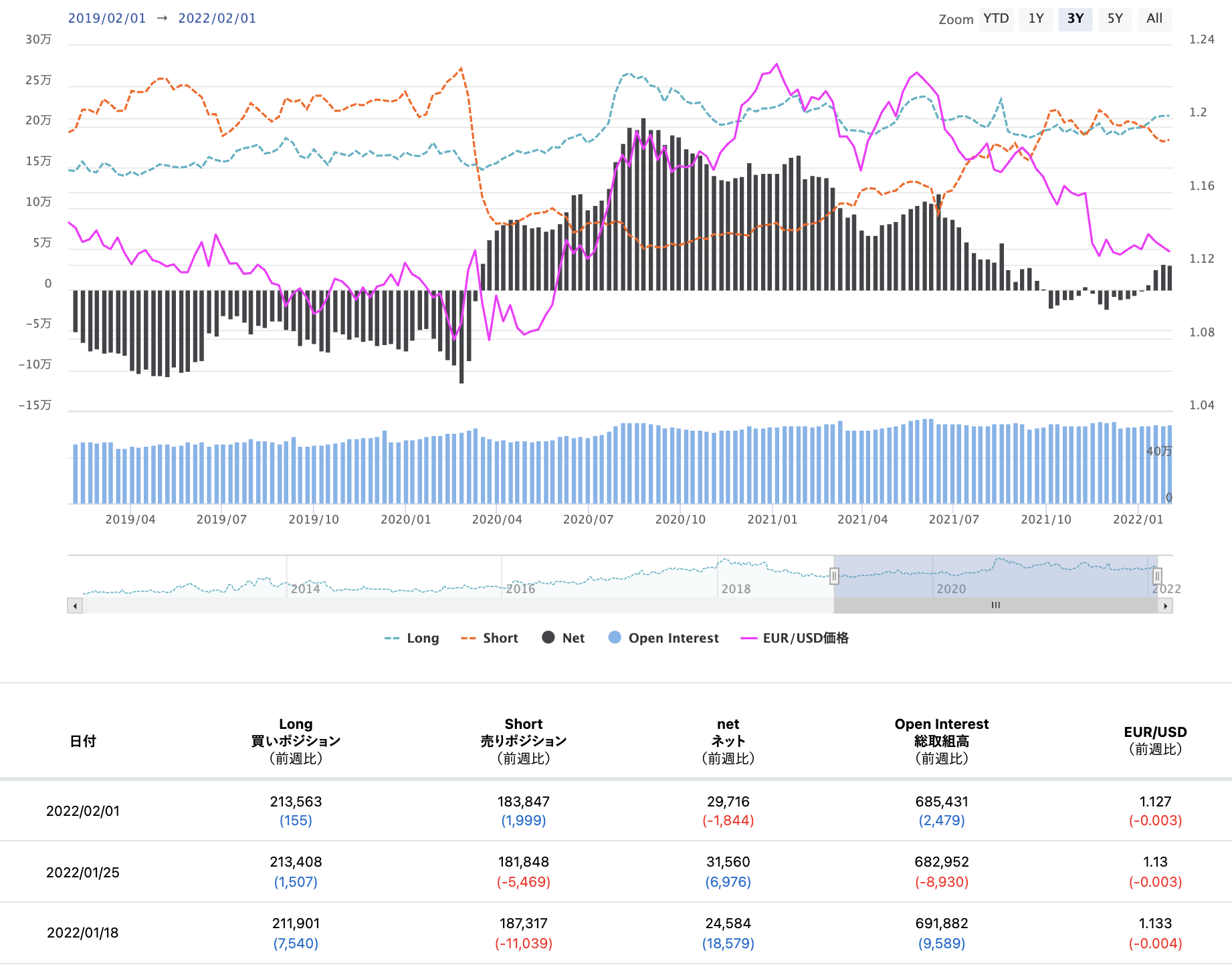Toggle the Long series legend

pos(412,638)
